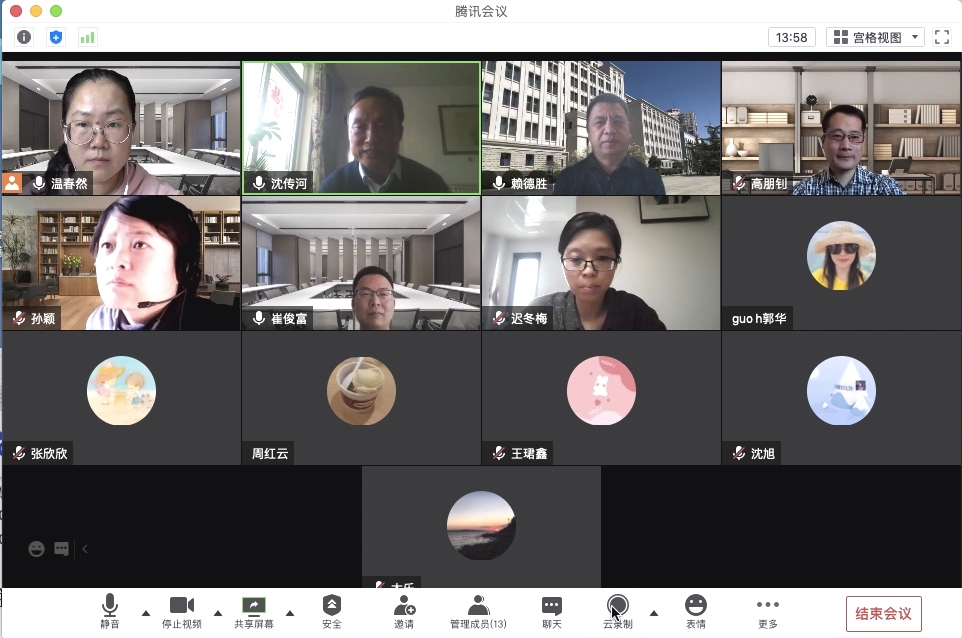Toggle 云录制 cloud recording

[x=618, y=611]
